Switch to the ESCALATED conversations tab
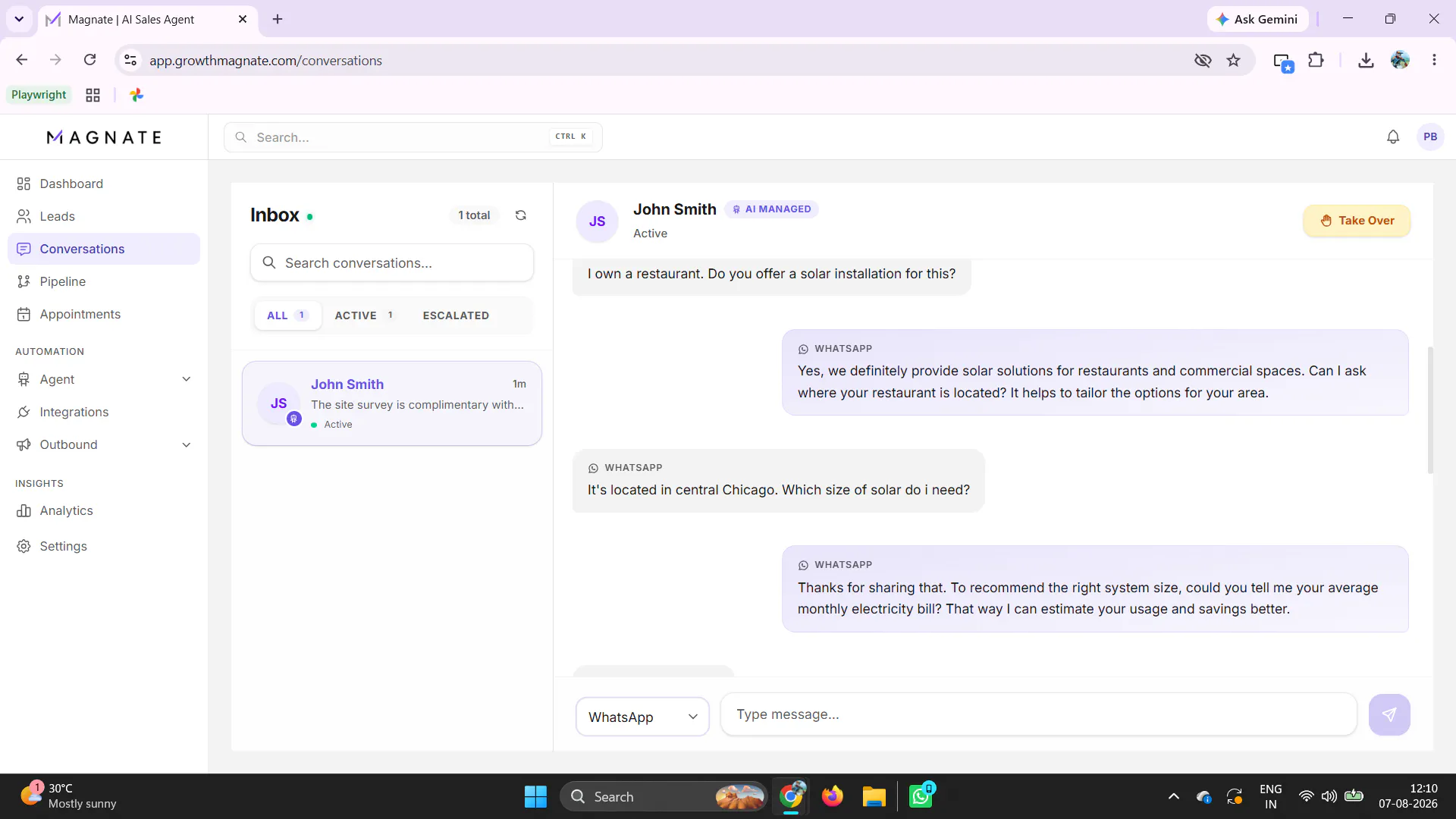 click(456, 315)
